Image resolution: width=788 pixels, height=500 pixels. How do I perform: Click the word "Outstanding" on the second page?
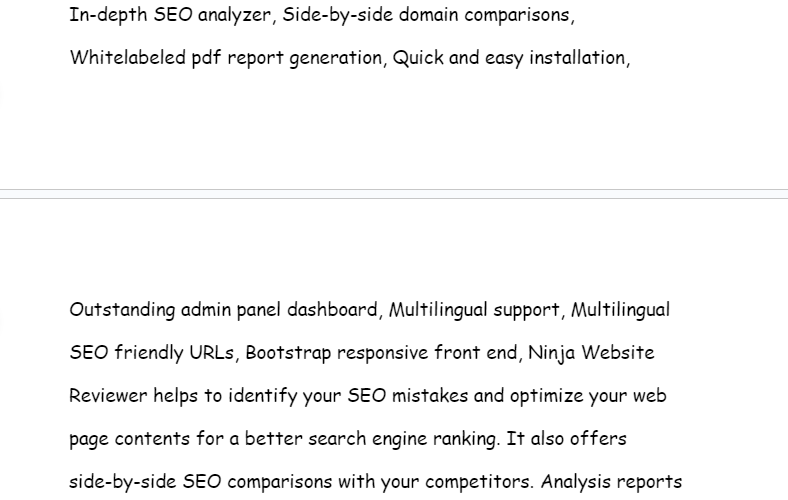tap(122, 310)
